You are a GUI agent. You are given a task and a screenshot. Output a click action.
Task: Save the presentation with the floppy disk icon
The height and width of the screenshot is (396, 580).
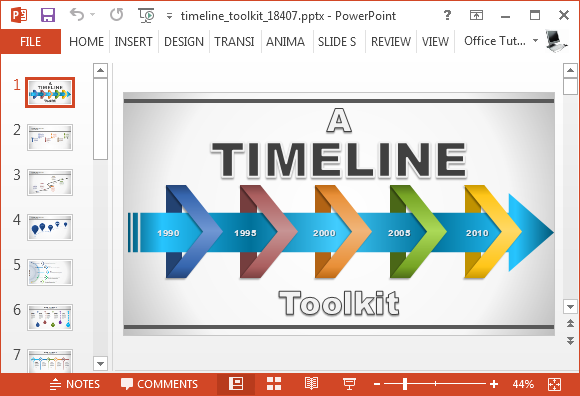(48, 16)
